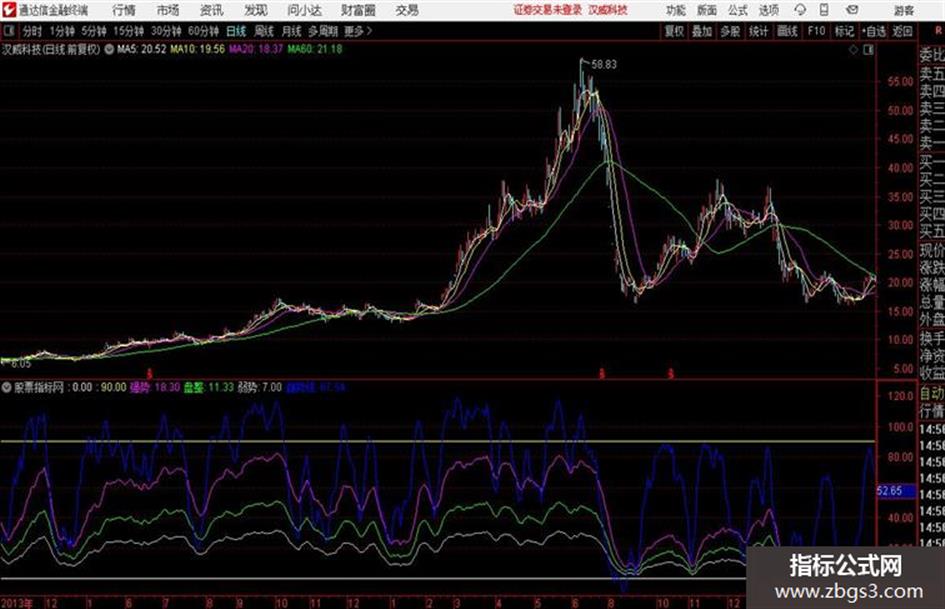The image size is (945, 609).
Task: Open F10 company information
Action: (x=817, y=31)
